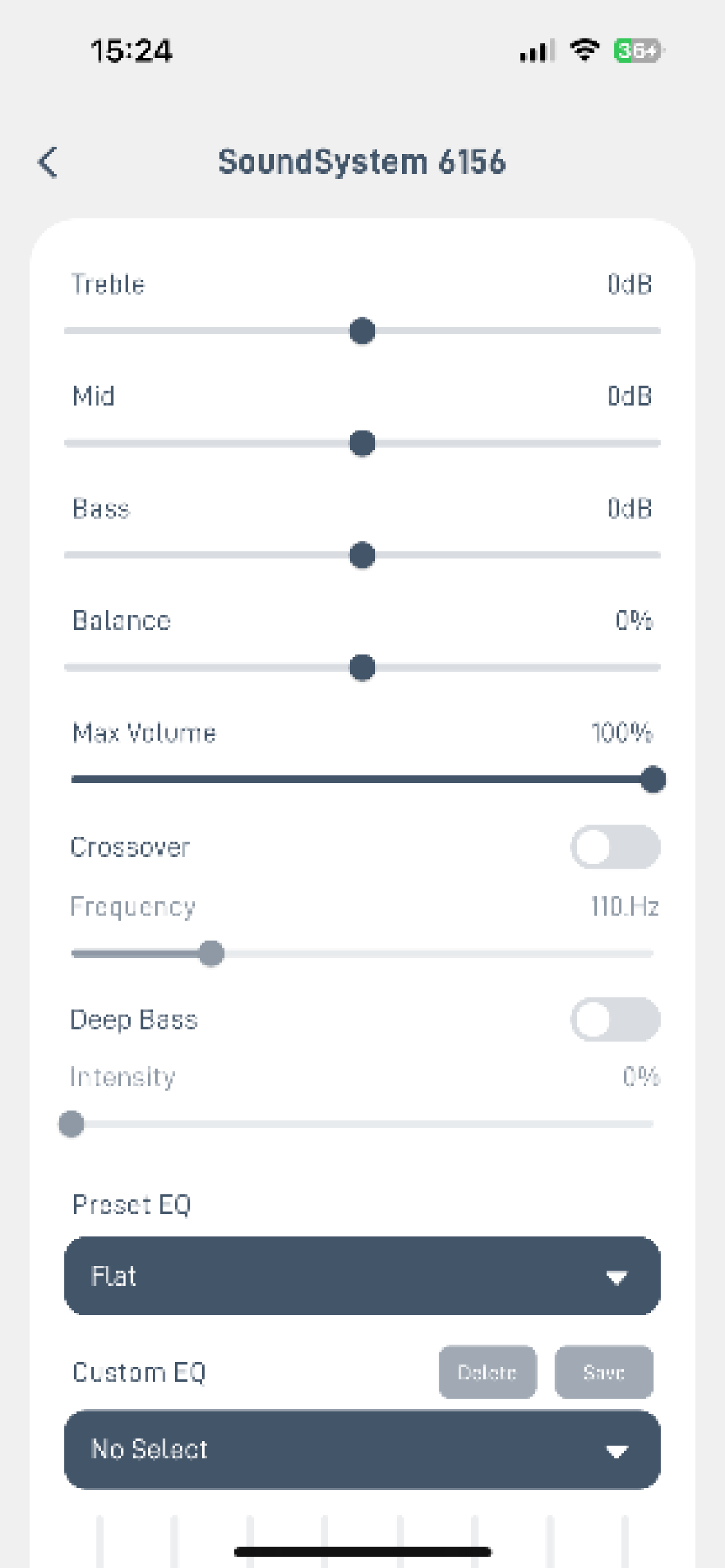Turn on the Deep Bass switch

615,1019
